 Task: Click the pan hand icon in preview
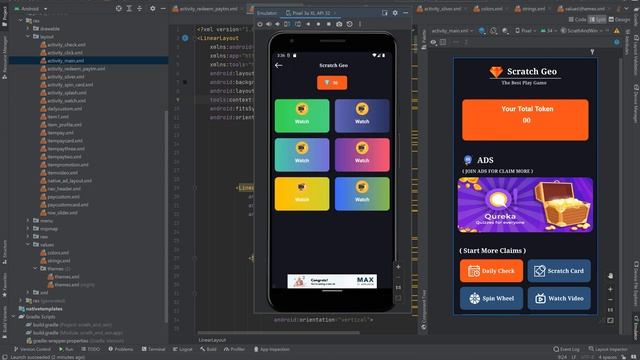[x=611, y=276]
